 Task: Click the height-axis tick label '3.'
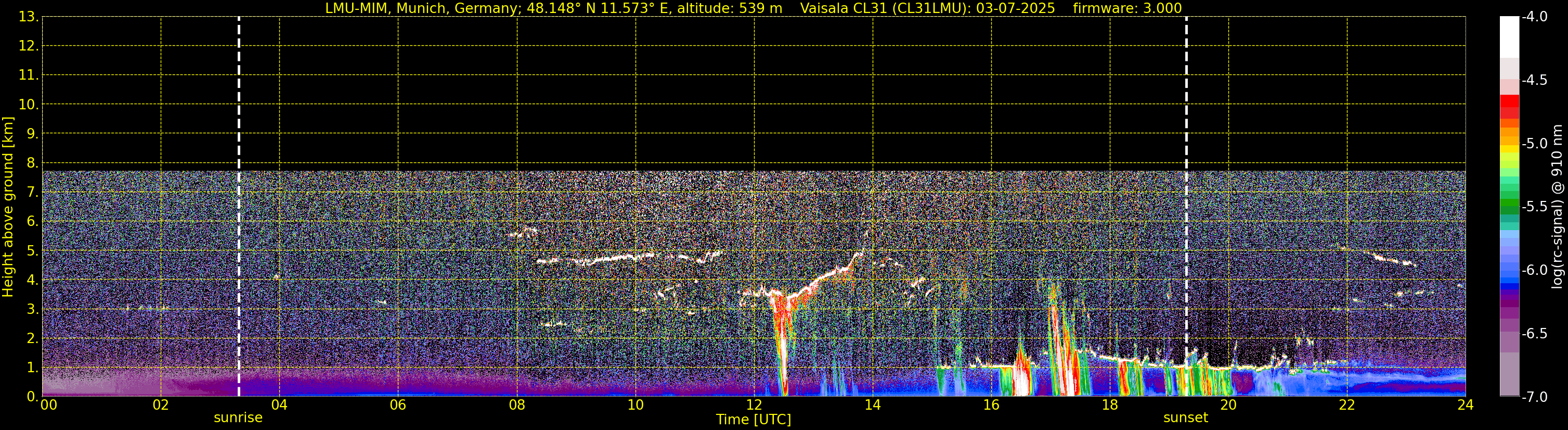click(33, 309)
